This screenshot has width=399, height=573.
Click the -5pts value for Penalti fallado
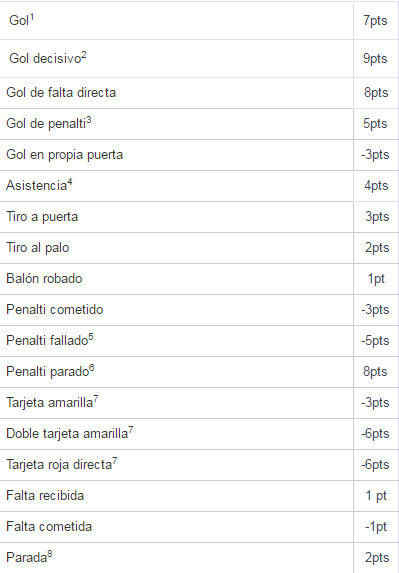click(x=375, y=341)
